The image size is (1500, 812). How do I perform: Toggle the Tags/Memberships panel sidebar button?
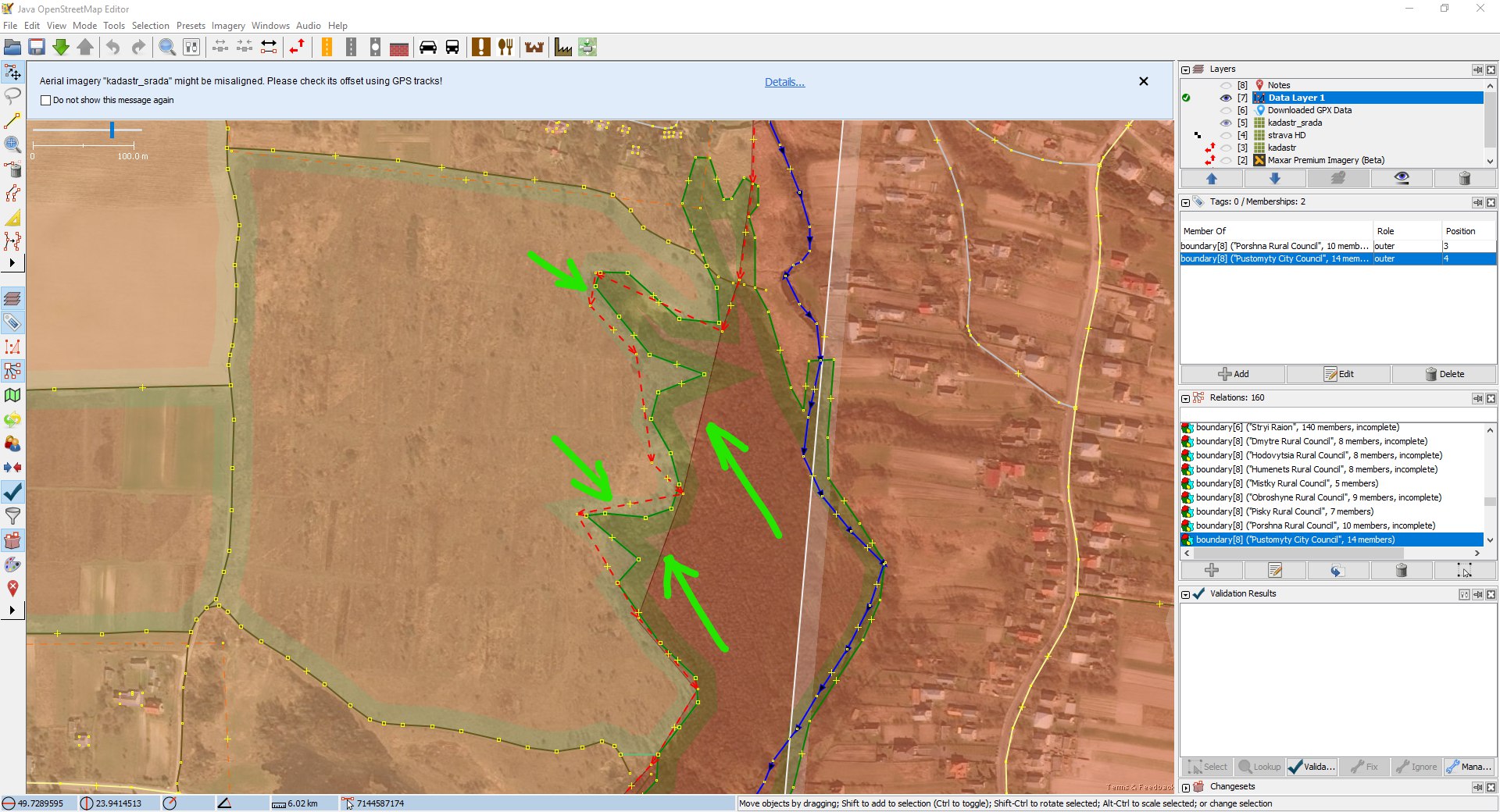click(12, 322)
